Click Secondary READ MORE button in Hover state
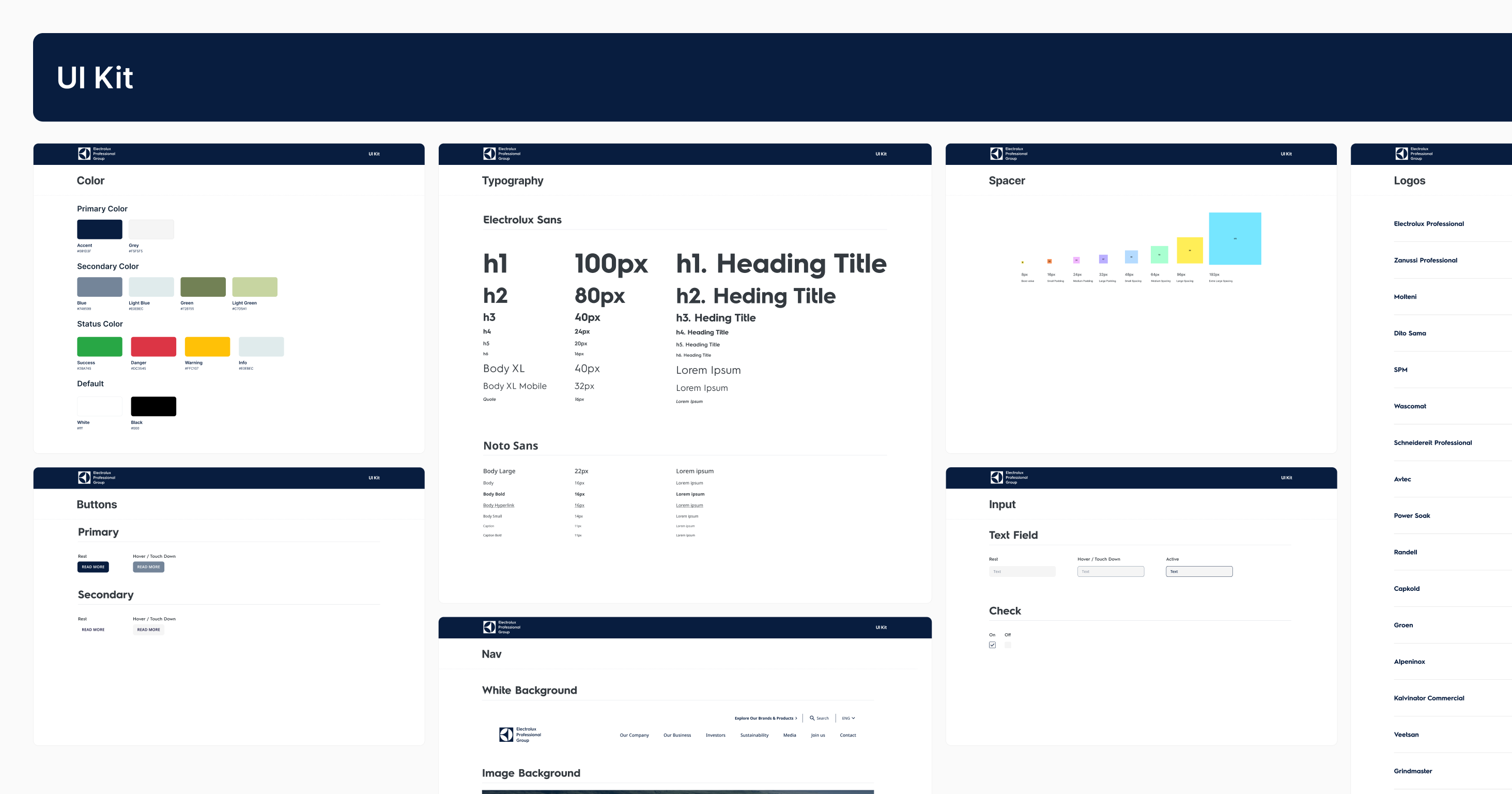The image size is (1512, 794). coord(148,630)
